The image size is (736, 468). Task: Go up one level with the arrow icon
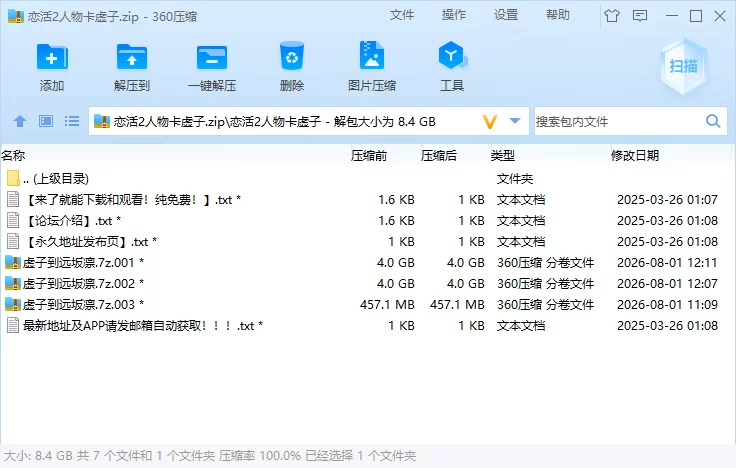point(20,121)
